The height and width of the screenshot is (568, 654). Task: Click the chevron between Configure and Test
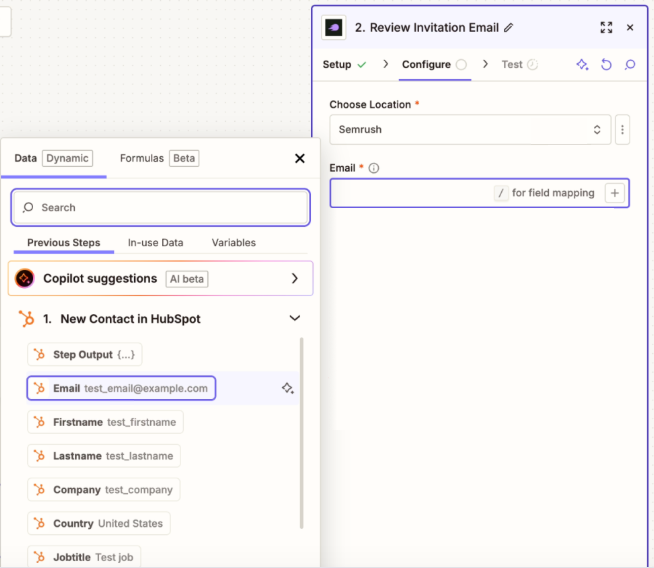click(x=485, y=64)
